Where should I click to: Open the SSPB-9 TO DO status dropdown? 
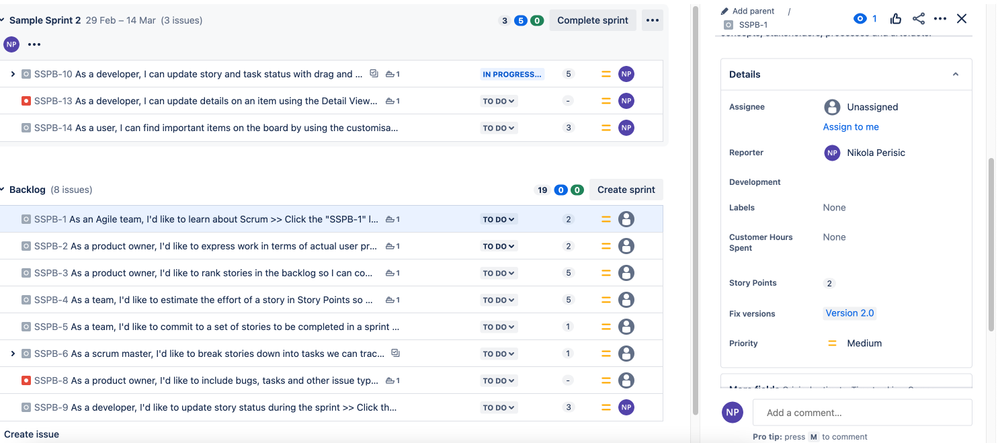pos(499,407)
